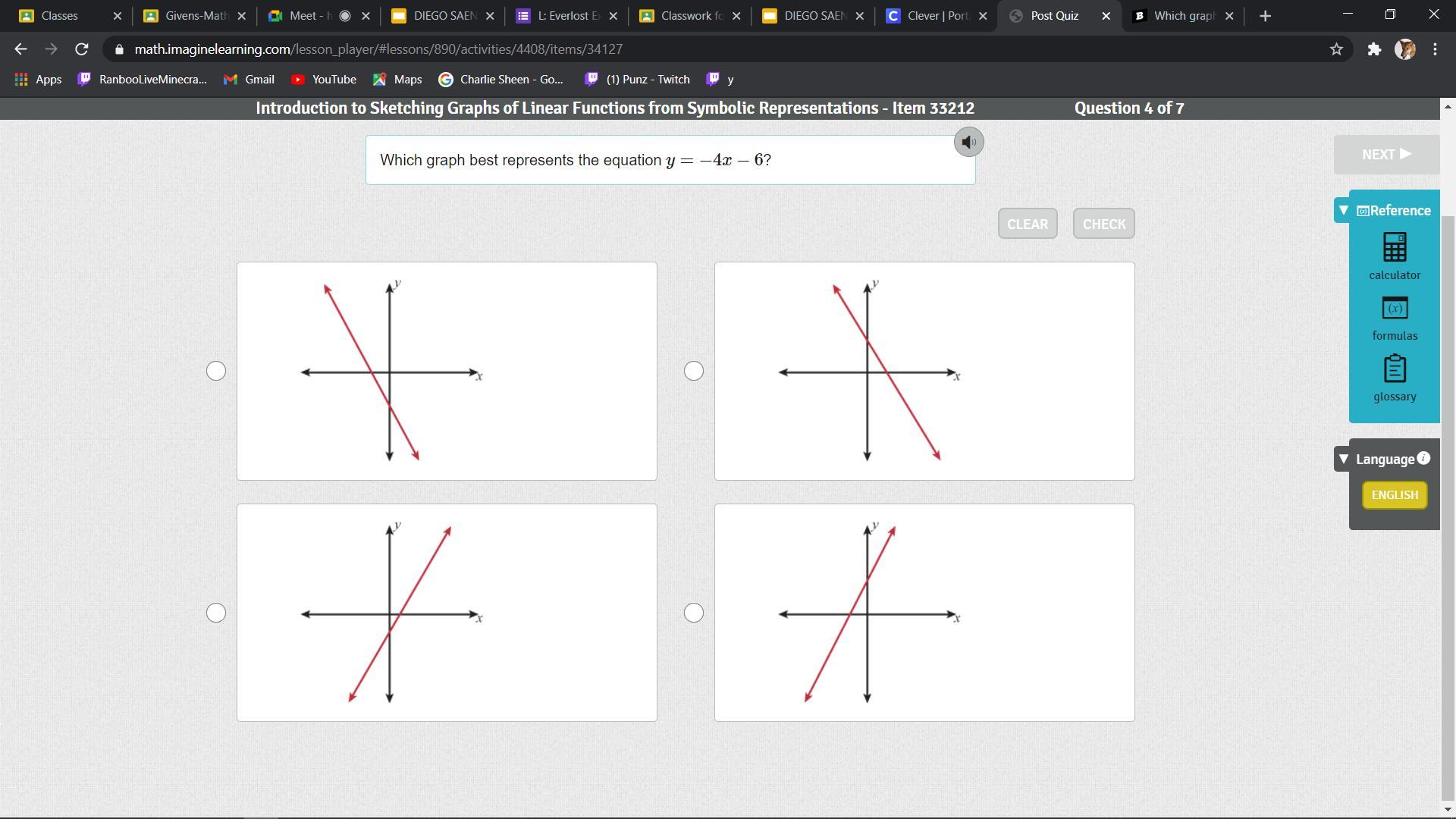The width and height of the screenshot is (1456, 819).
Task: Choose the bottom-left graph radio button
Action: coord(216,613)
